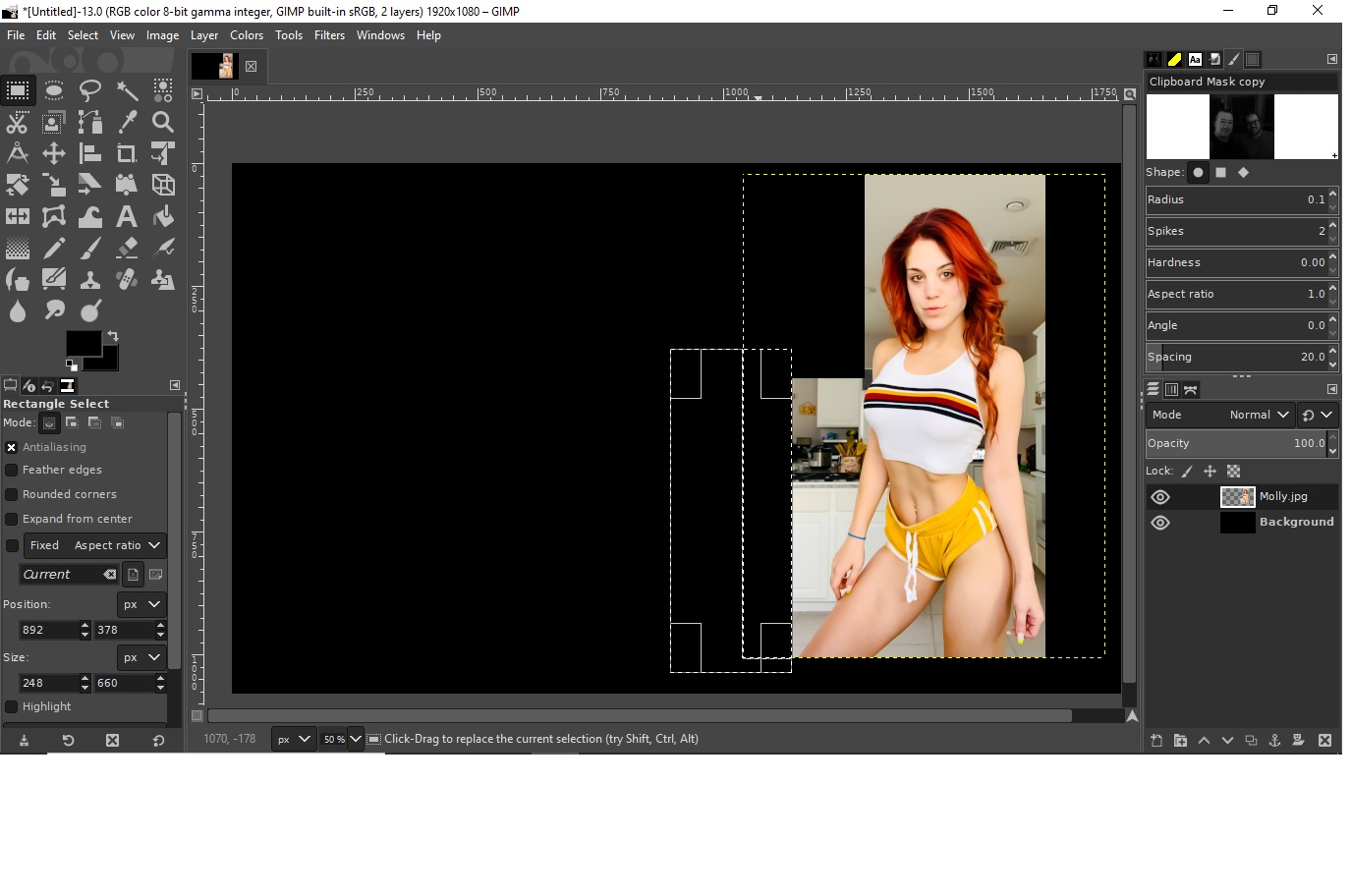Select the Zoom magnifier tool
The image size is (1352, 896).
pyautogui.click(x=163, y=122)
